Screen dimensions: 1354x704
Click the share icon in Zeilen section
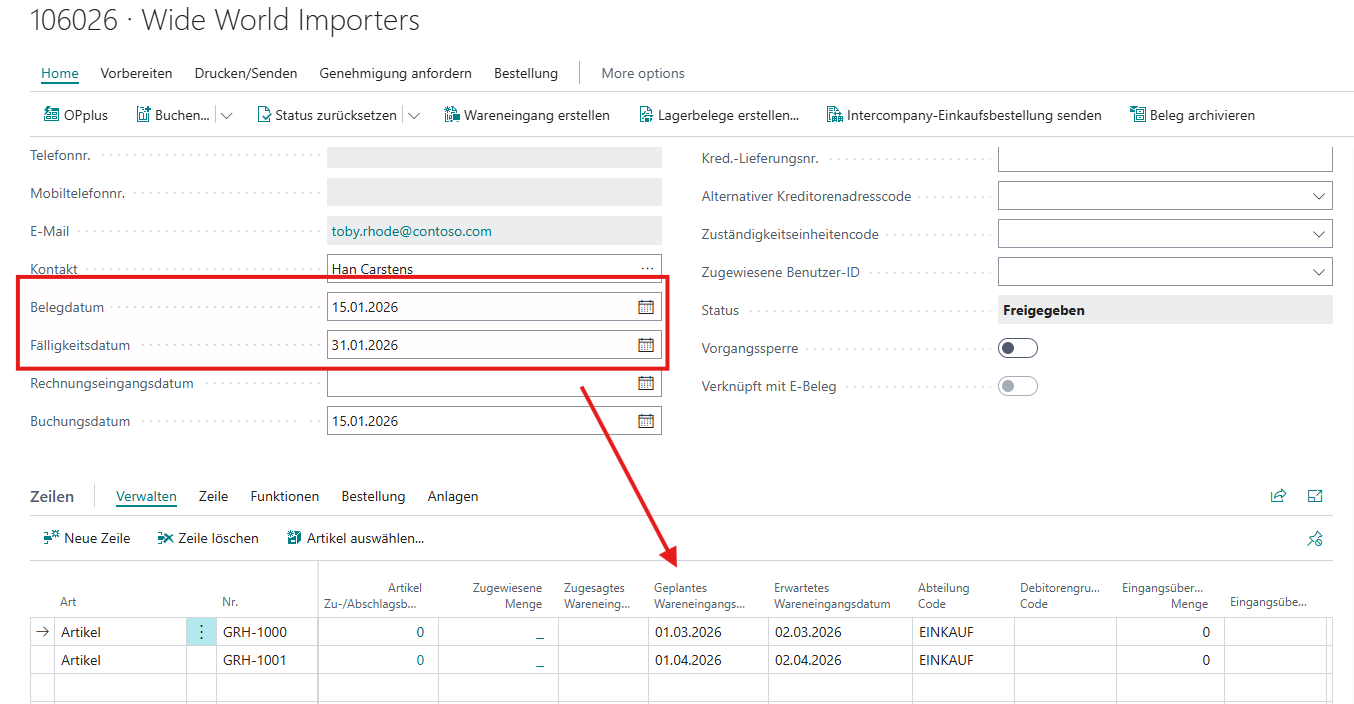[x=1278, y=496]
